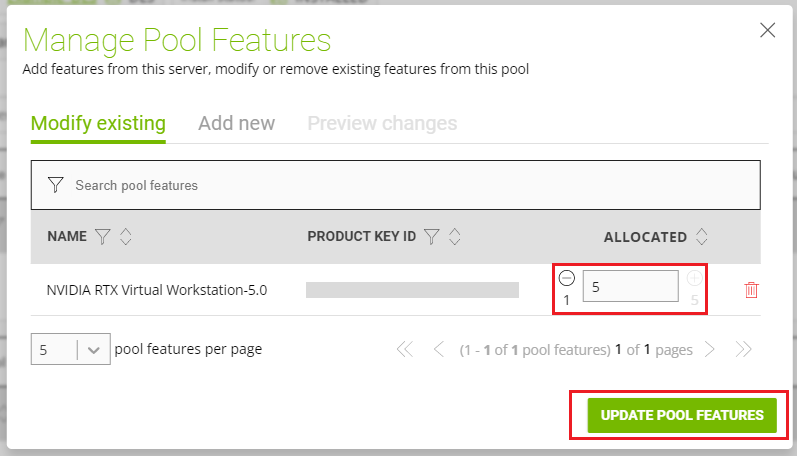Go to the next page of results
The height and width of the screenshot is (456, 797).
coord(710,350)
